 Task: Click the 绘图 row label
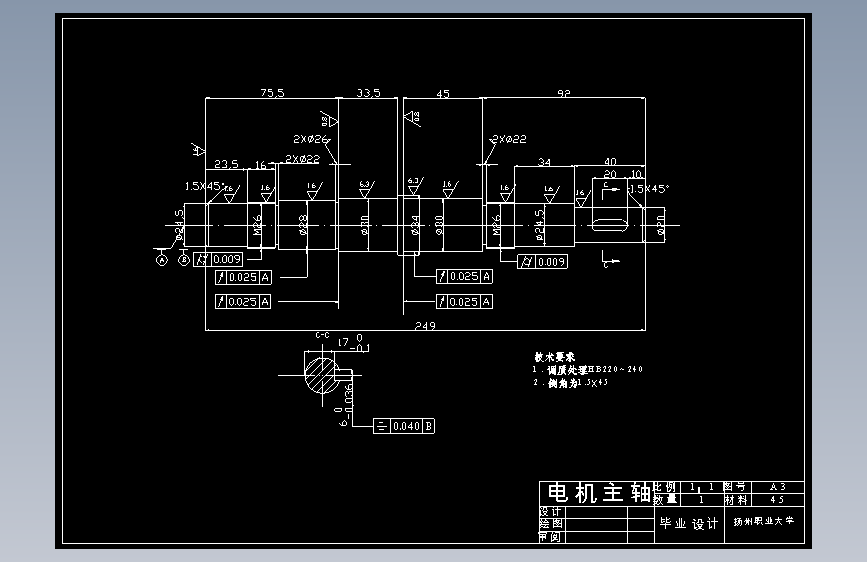click(x=551, y=524)
